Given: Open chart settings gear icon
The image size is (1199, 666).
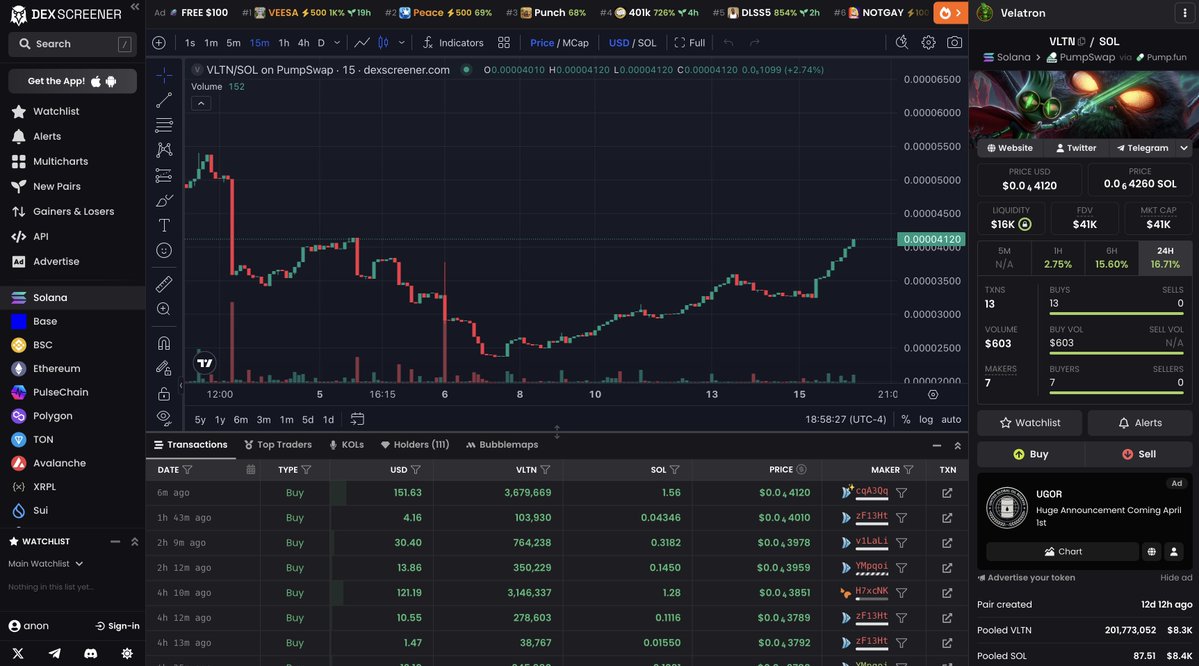Looking at the screenshot, I should point(928,43).
